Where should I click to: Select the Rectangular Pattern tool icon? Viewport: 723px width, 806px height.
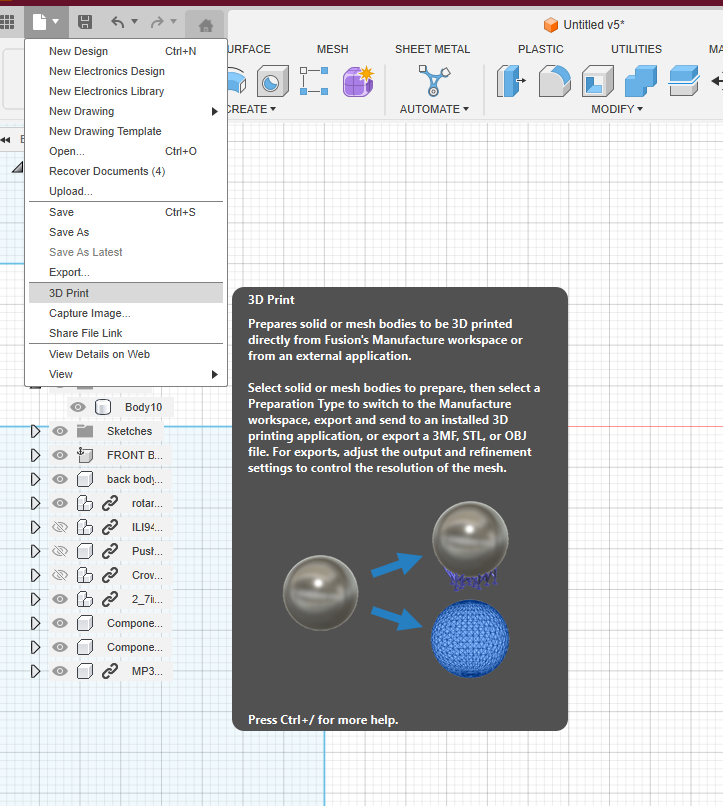(x=314, y=81)
